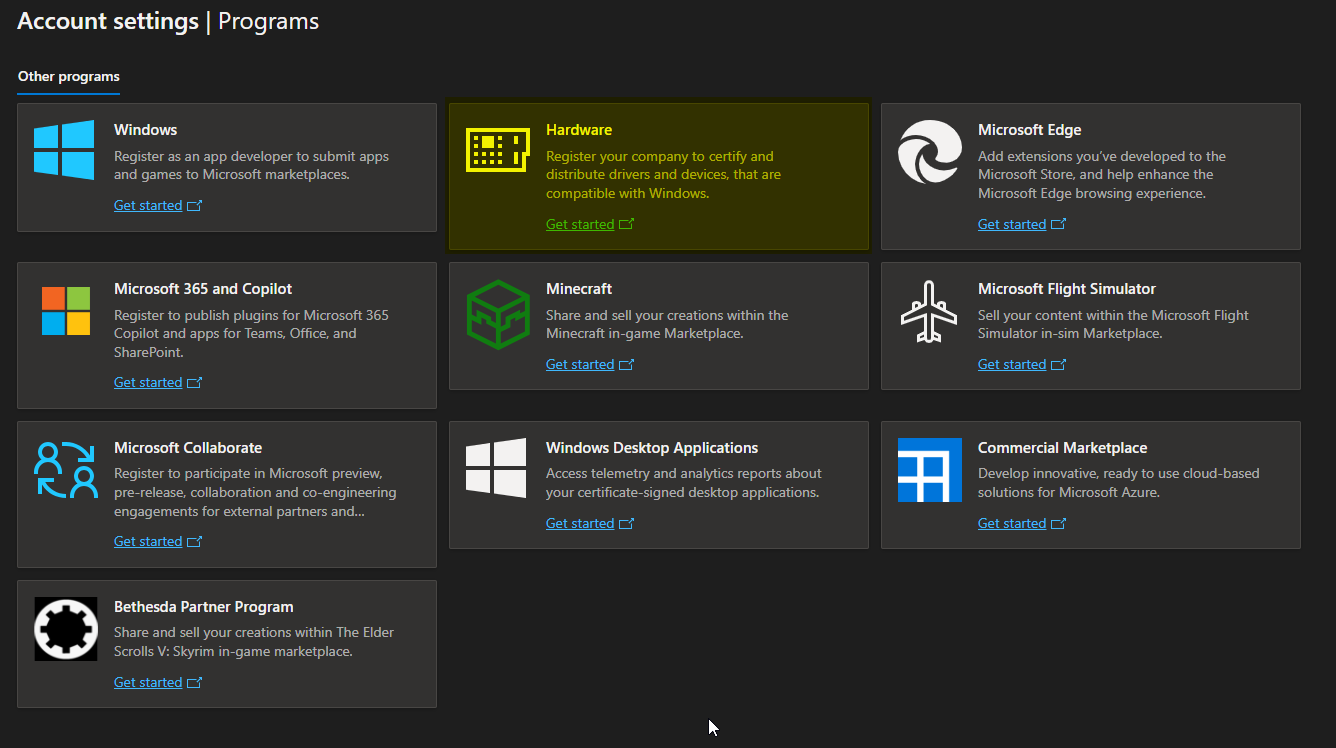The height and width of the screenshot is (748, 1336).
Task: Open Get started link for Minecraft
Action: pos(580,365)
